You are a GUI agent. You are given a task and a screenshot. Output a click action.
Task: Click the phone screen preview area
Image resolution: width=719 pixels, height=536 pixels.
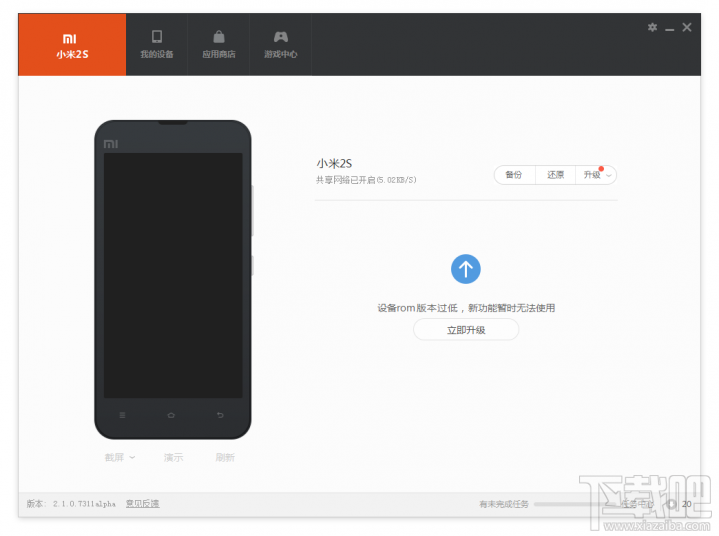173,276
